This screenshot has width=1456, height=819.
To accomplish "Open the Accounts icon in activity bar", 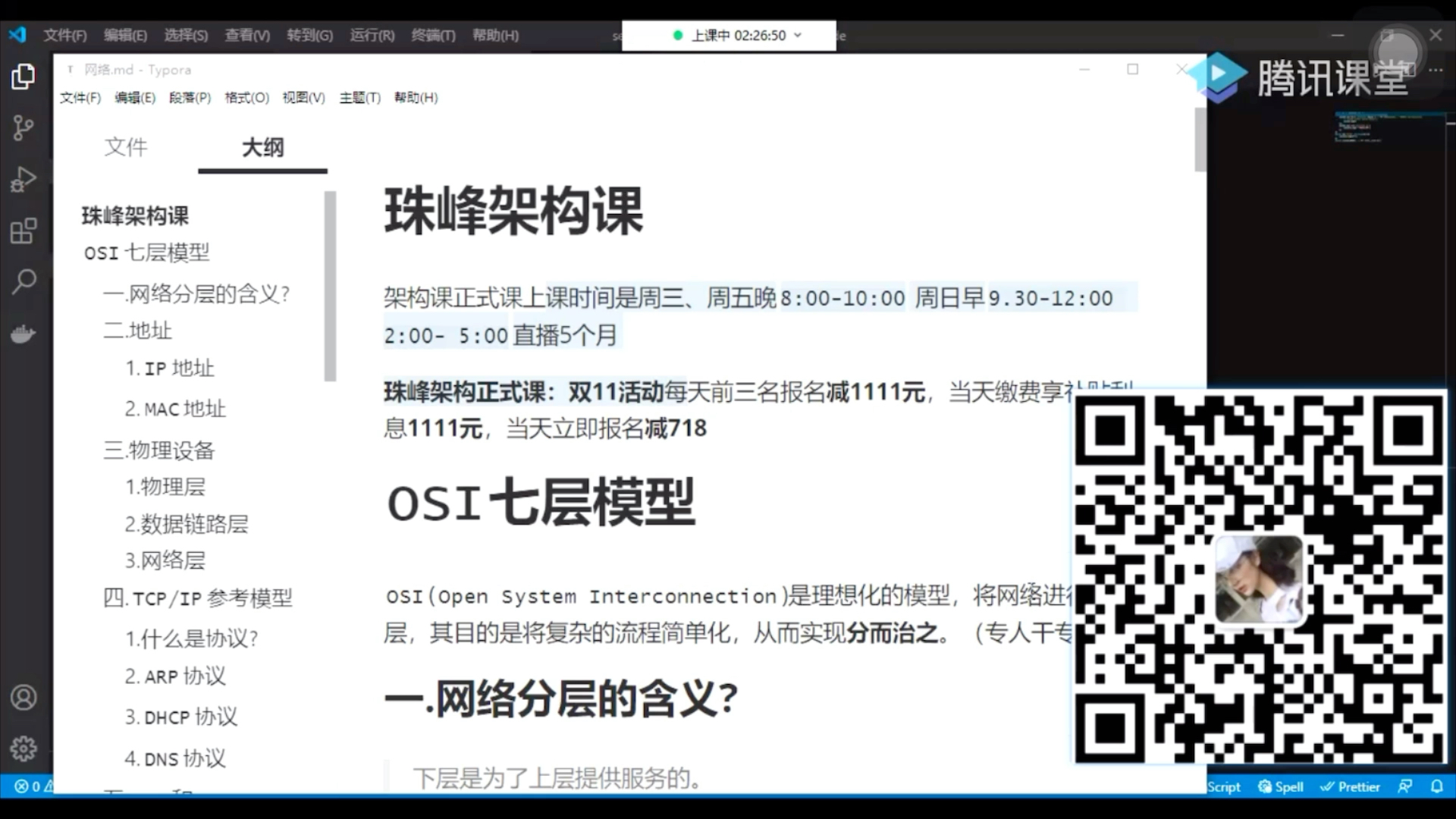I will [x=24, y=697].
